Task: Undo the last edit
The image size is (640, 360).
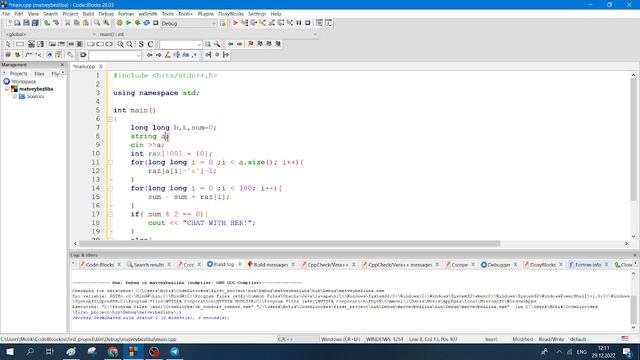Action: (x=47, y=23)
